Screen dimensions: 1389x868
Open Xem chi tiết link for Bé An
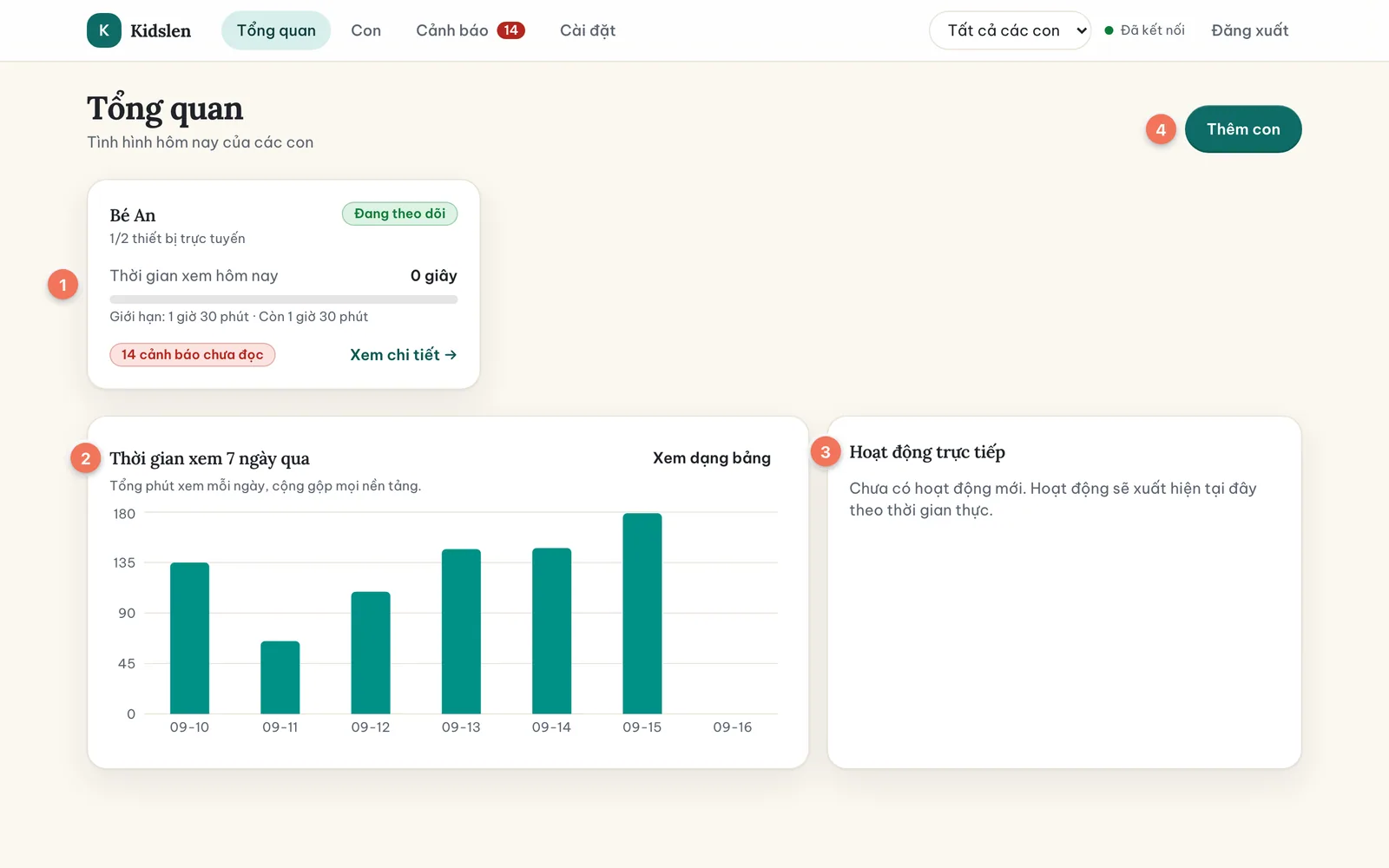pyautogui.click(x=404, y=354)
